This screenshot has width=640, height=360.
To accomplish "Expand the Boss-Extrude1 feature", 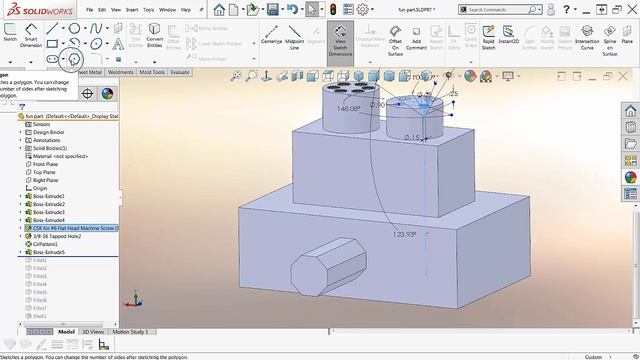I will click(x=21, y=196).
